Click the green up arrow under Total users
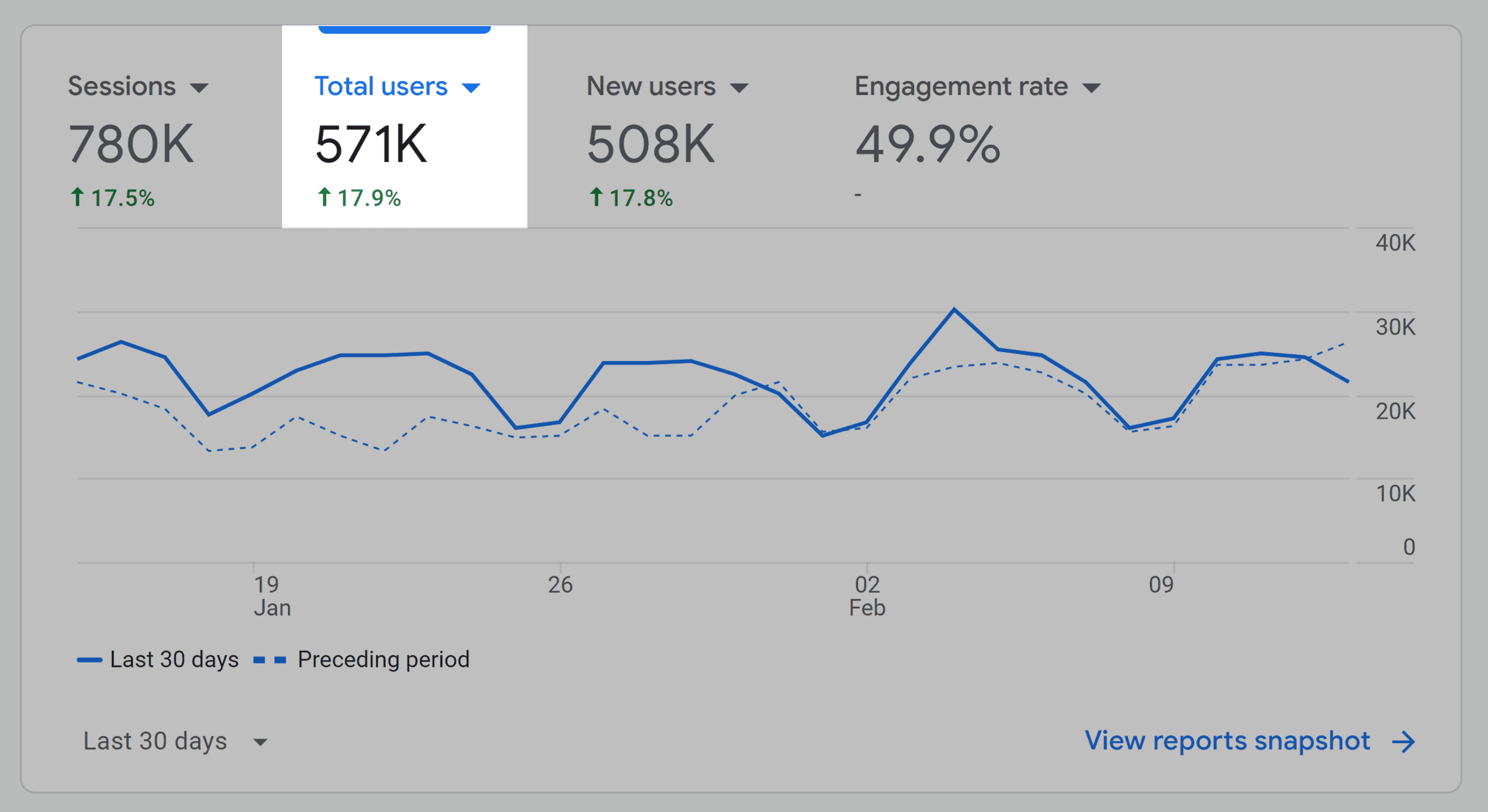Viewport: 1488px width, 812px height. 324,196
